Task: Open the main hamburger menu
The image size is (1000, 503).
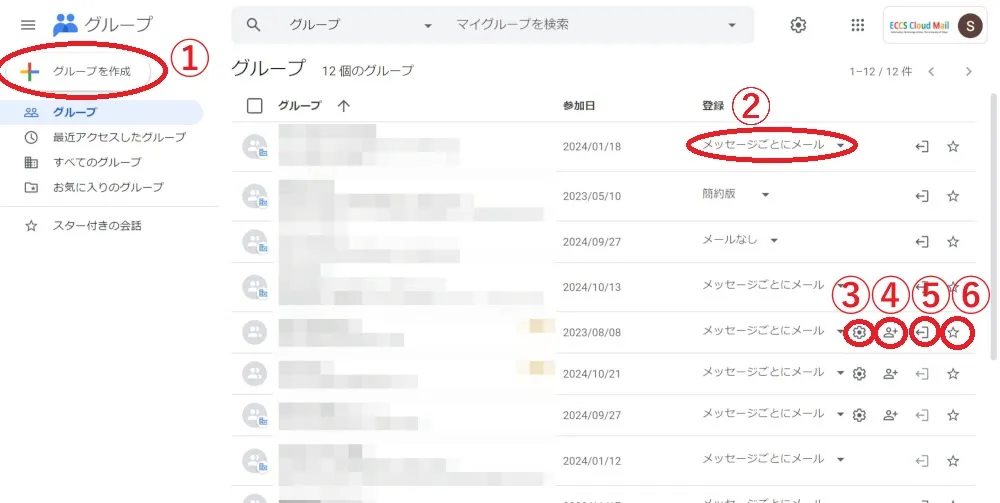Action: [28, 24]
